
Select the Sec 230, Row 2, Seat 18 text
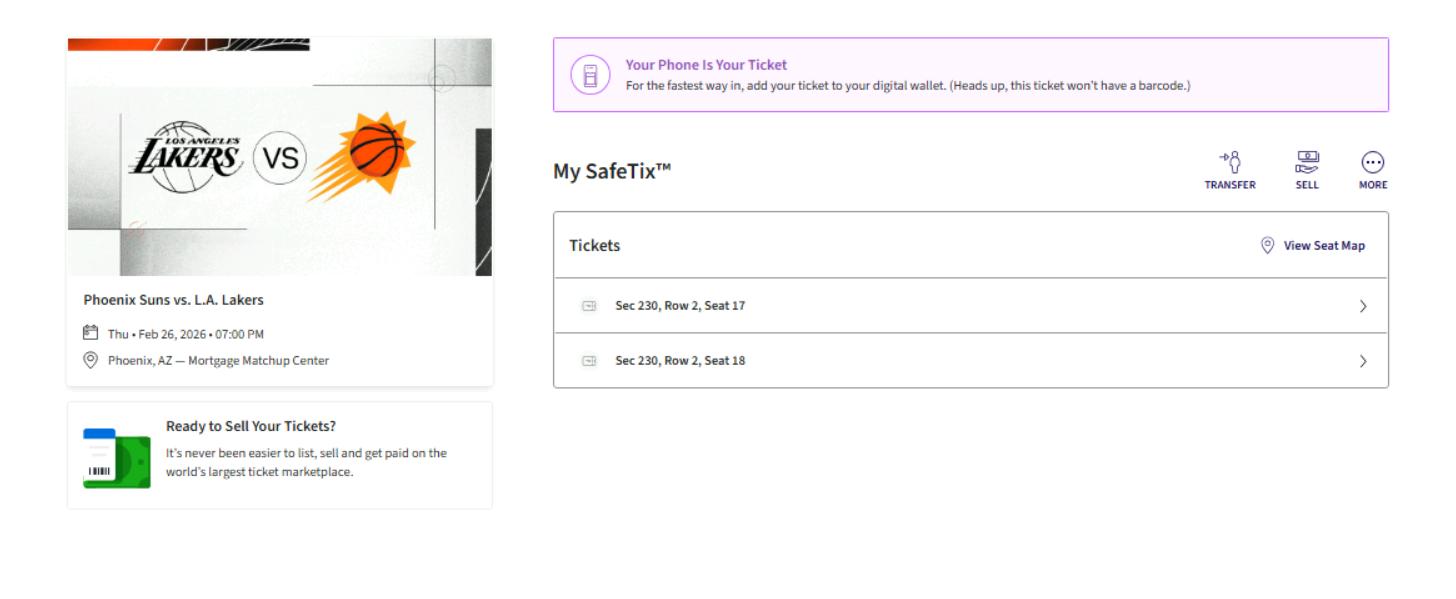click(x=680, y=361)
